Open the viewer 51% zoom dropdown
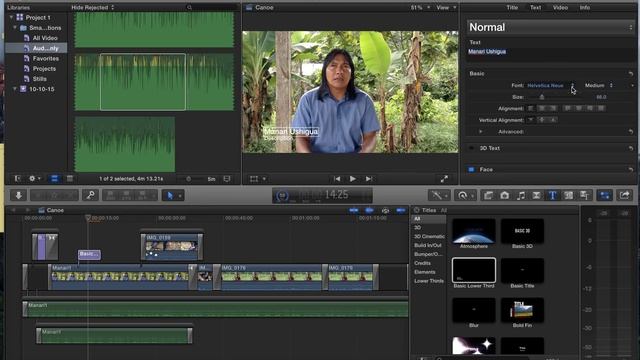 pos(420,7)
